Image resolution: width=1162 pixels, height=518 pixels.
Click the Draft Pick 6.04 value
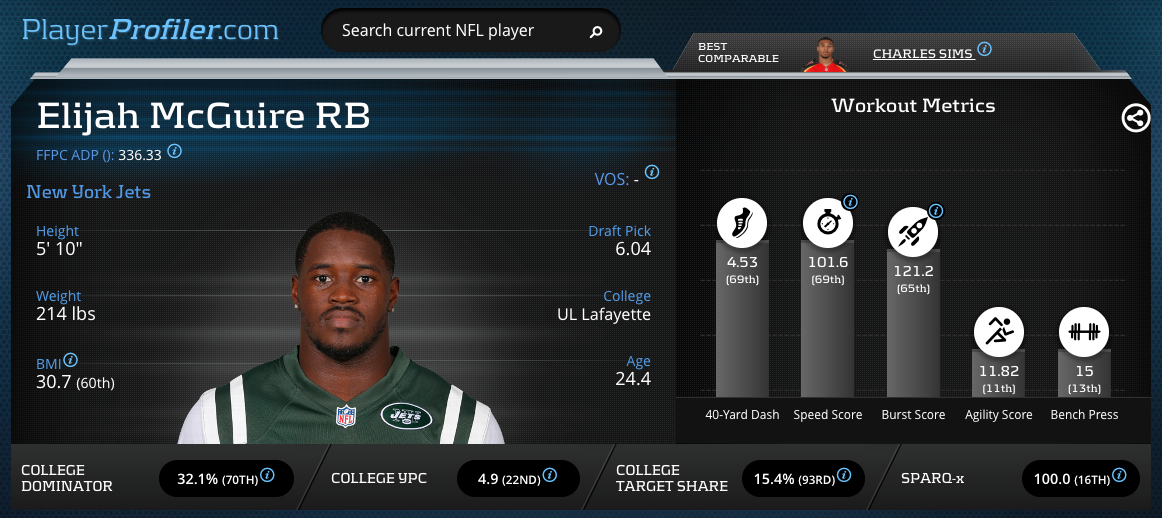(633, 249)
